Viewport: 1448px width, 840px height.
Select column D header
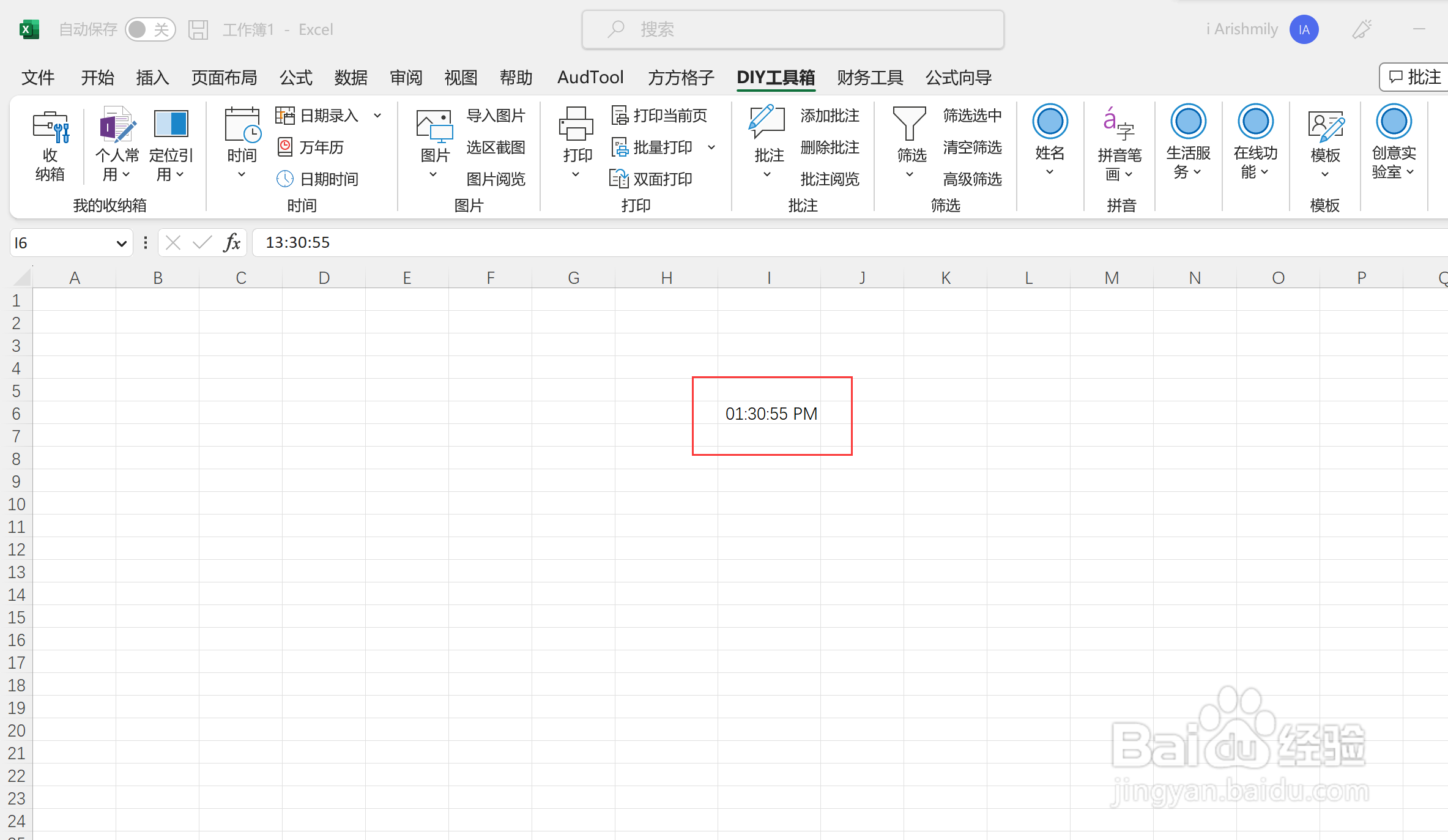[x=324, y=278]
